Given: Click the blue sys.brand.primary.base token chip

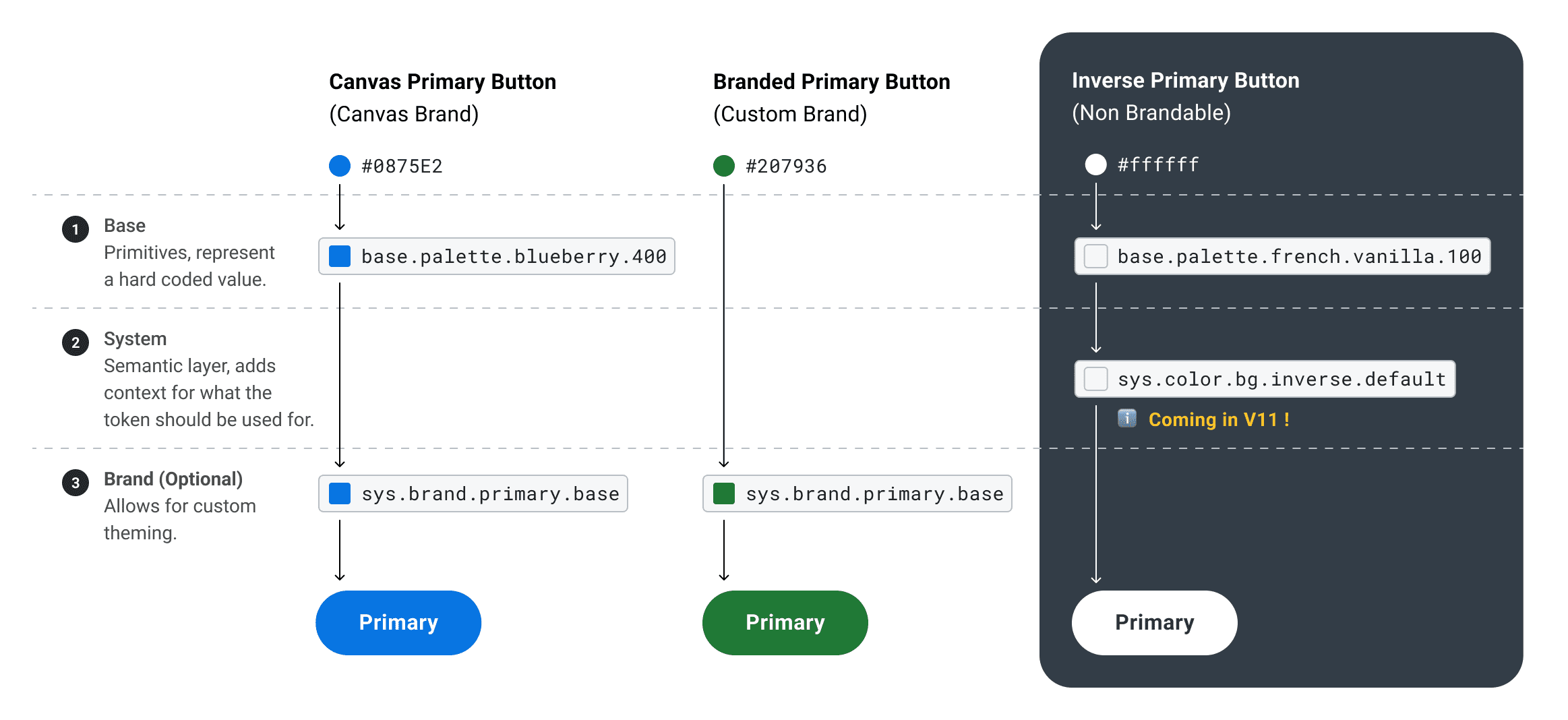Looking at the screenshot, I should click(x=473, y=493).
